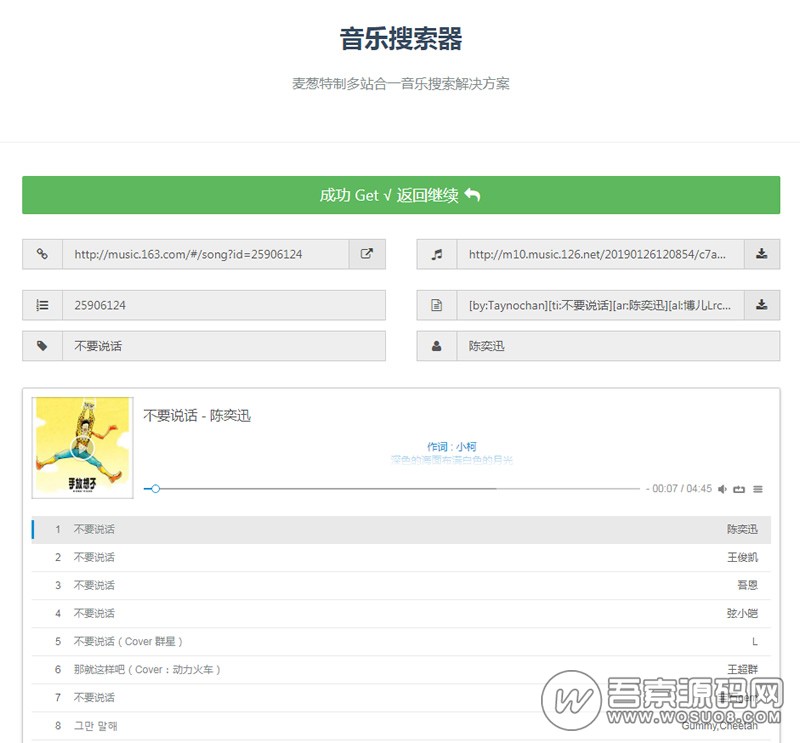The height and width of the screenshot is (743, 800).
Task: Open the song link in a new window
Action: click(x=367, y=254)
